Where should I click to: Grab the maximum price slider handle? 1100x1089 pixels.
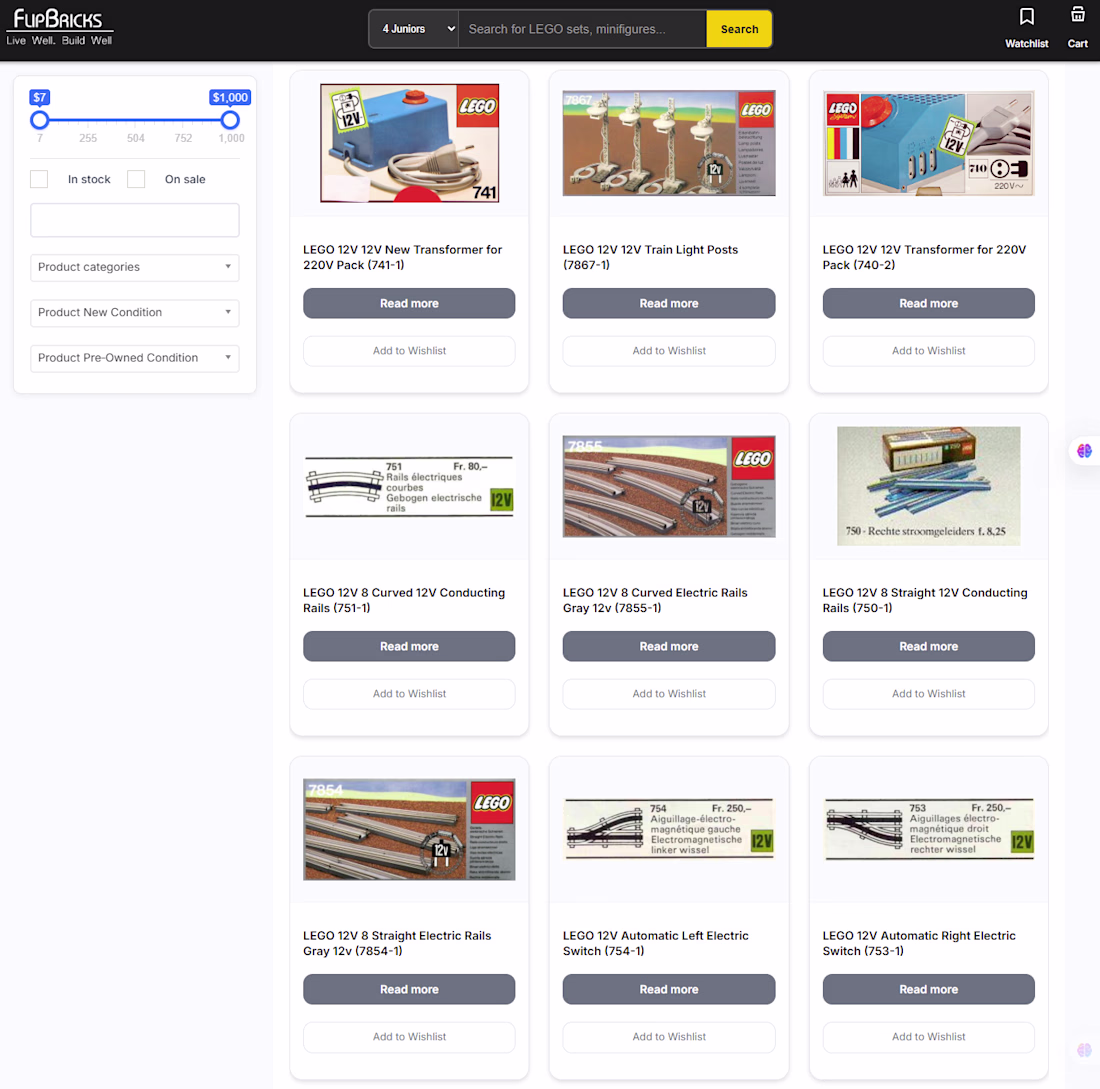tap(230, 120)
